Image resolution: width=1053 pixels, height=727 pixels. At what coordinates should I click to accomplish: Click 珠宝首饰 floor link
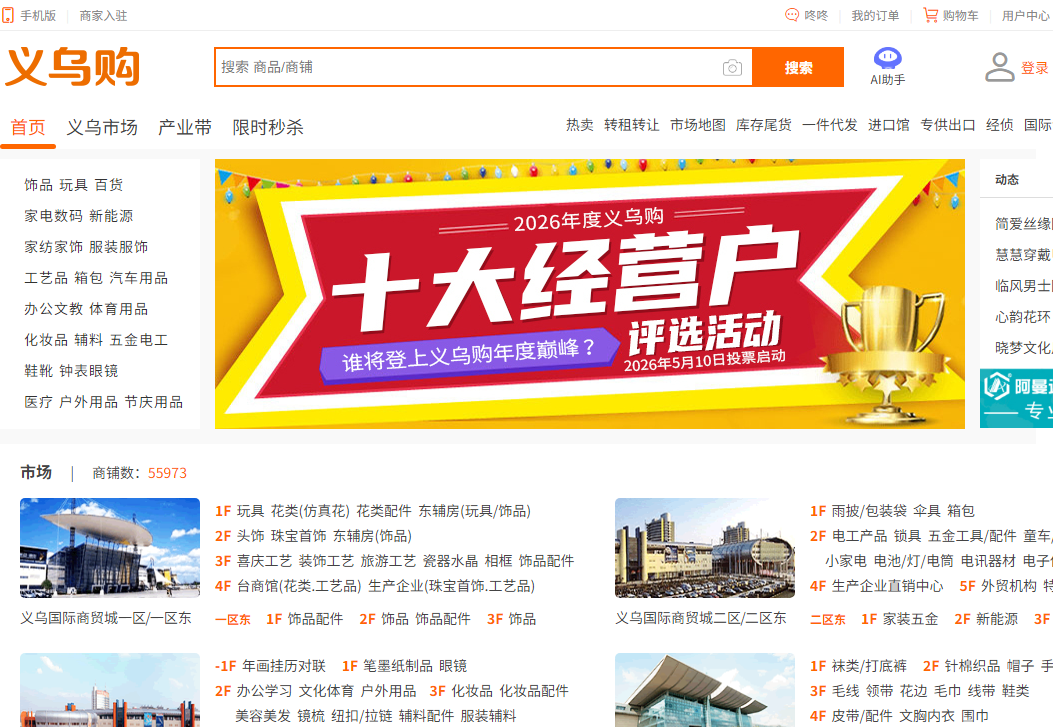click(298, 536)
